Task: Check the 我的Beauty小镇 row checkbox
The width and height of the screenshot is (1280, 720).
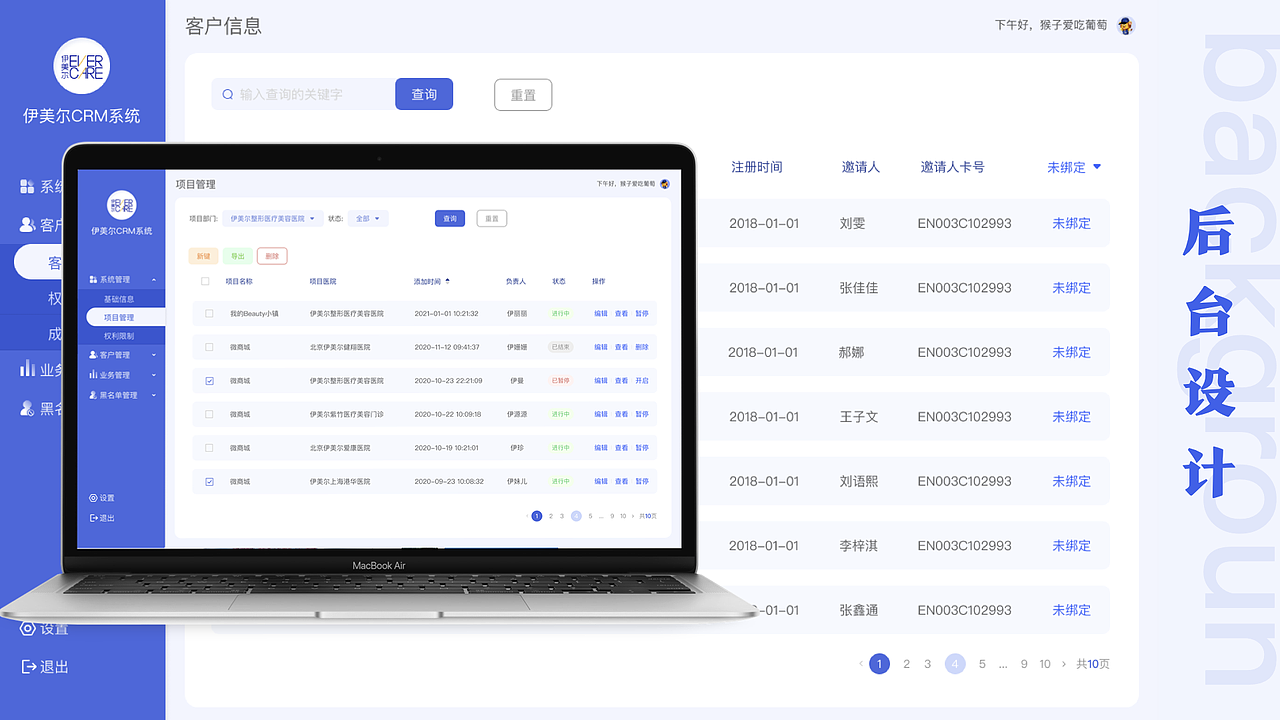Action: click(210, 314)
